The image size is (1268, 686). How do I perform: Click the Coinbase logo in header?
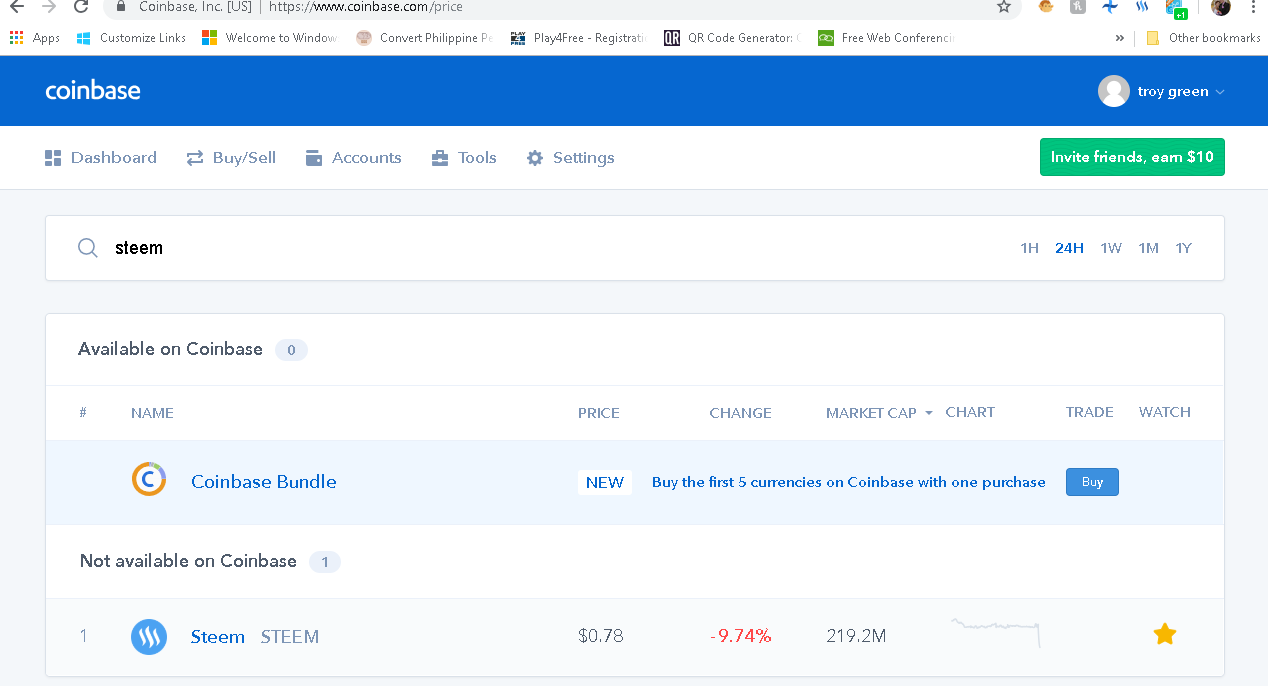[93, 91]
